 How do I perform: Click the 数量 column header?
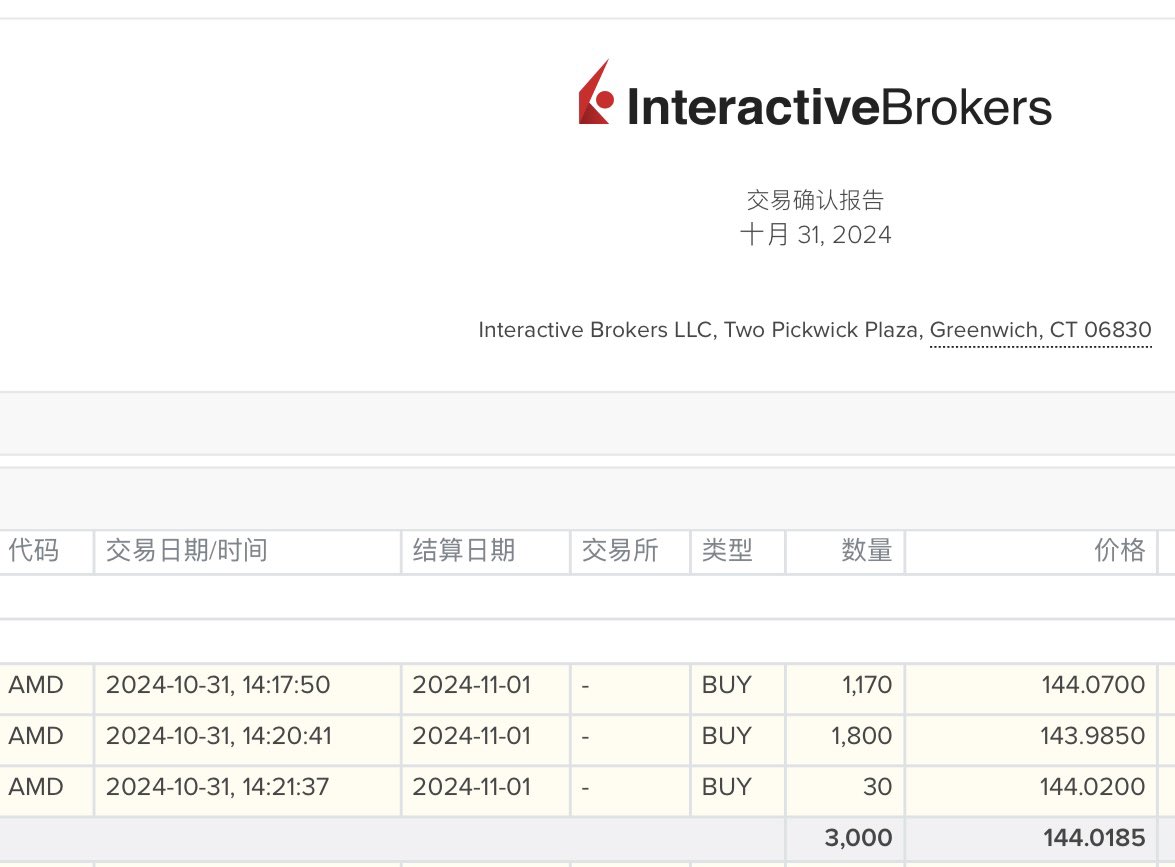click(x=867, y=551)
